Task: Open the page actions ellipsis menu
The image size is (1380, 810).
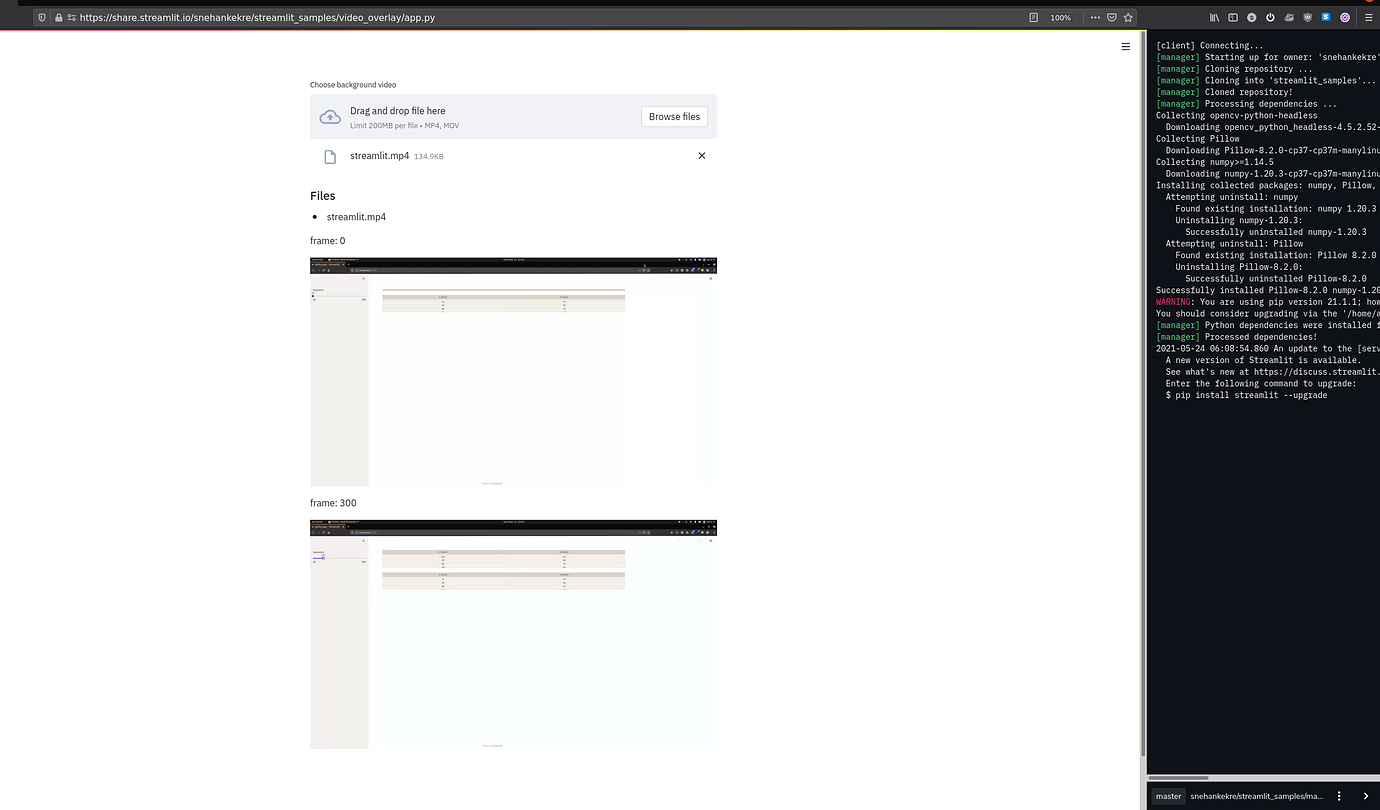Action: [1095, 17]
